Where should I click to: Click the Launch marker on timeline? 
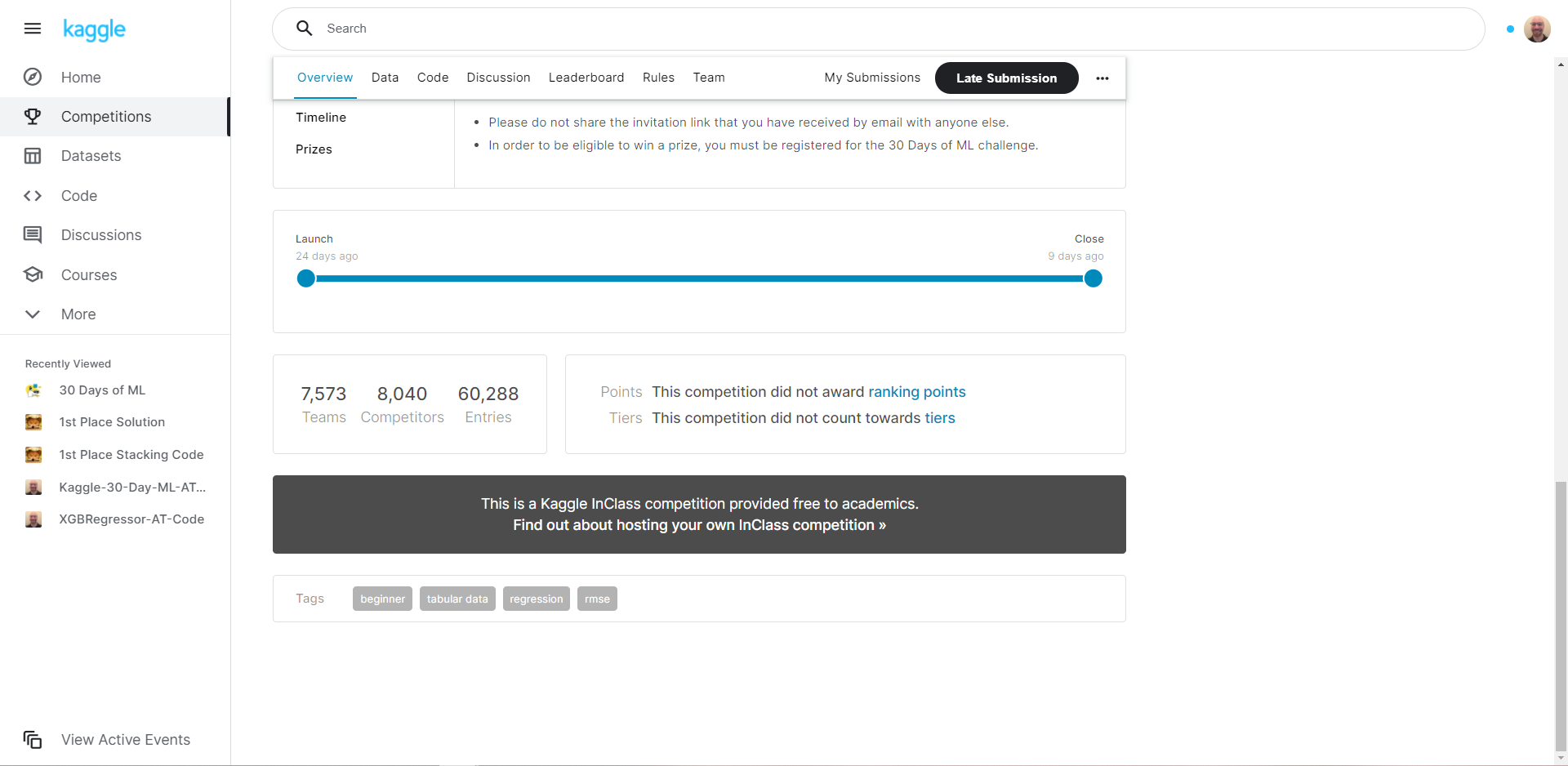306,279
